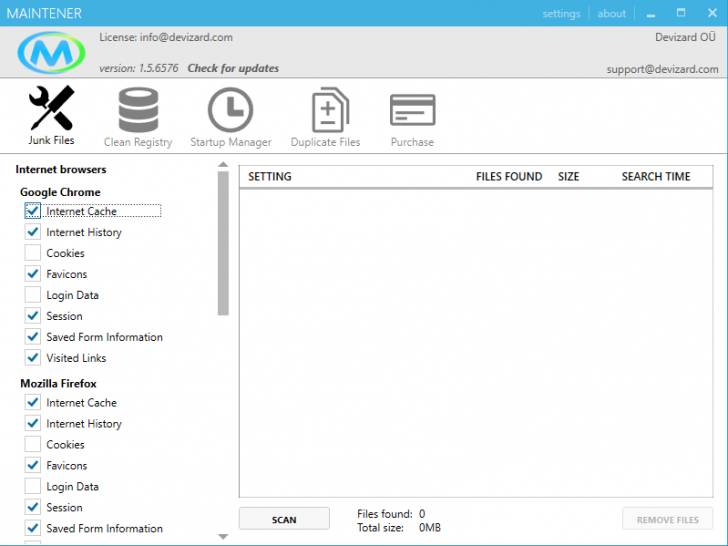Uncheck Google Chrome Saved Form Information
This screenshot has width=728, height=546.
tap(32, 337)
